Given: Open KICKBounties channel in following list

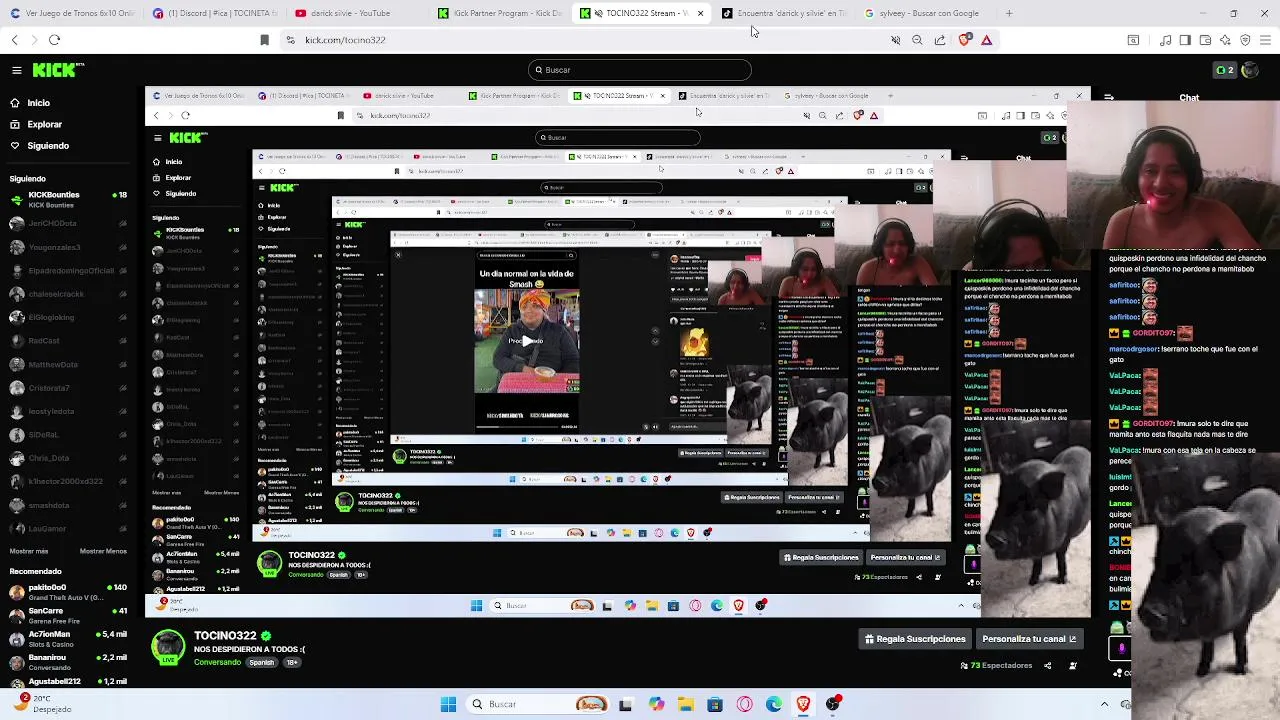Looking at the screenshot, I should [x=68, y=200].
